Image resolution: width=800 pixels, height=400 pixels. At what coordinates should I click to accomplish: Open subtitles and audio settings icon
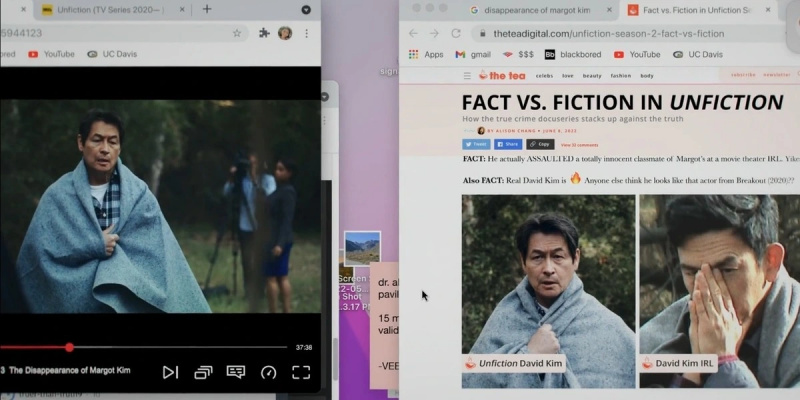[x=236, y=372]
